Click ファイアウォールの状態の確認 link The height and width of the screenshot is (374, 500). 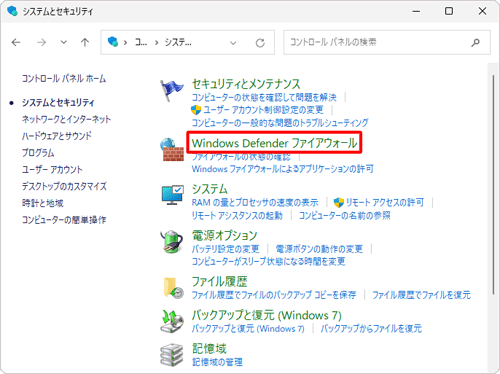click(x=241, y=157)
